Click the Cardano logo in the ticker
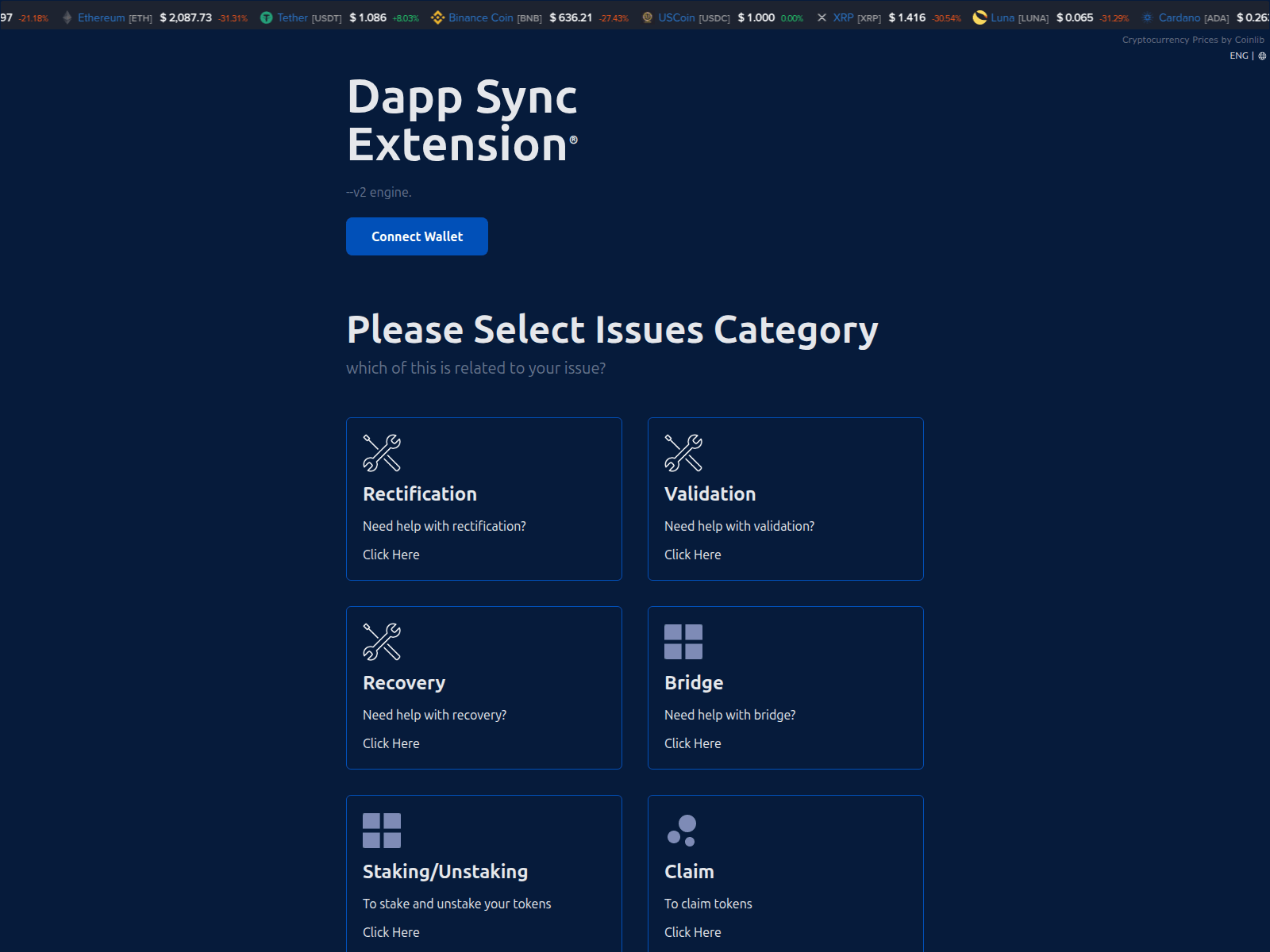1270x952 pixels. tap(1146, 17)
